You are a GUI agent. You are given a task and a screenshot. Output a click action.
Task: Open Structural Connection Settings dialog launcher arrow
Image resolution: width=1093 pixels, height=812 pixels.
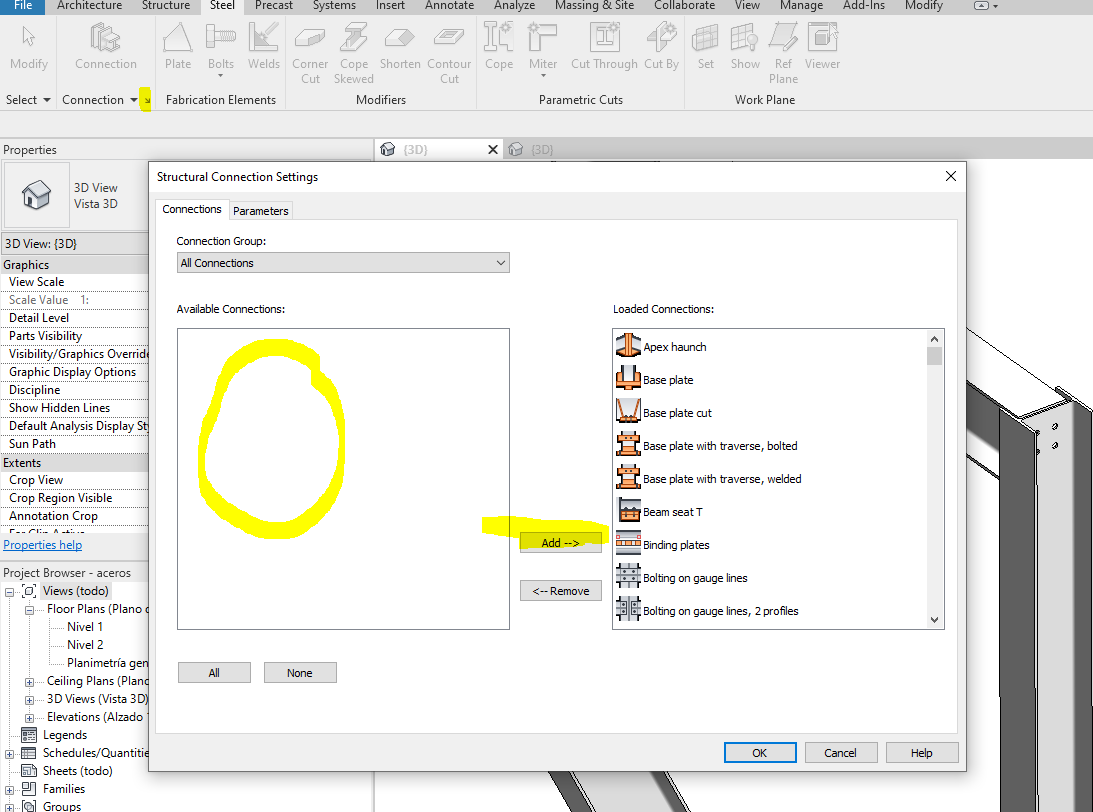point(146,100)
